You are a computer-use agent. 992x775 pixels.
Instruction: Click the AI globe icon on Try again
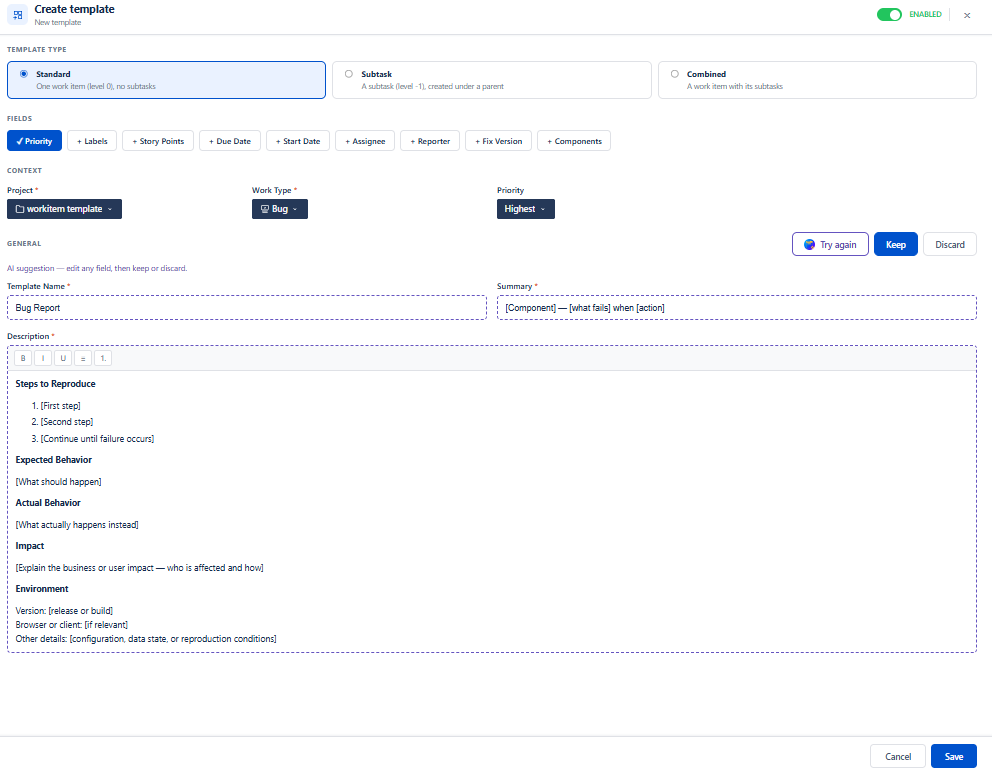(809, 244)
